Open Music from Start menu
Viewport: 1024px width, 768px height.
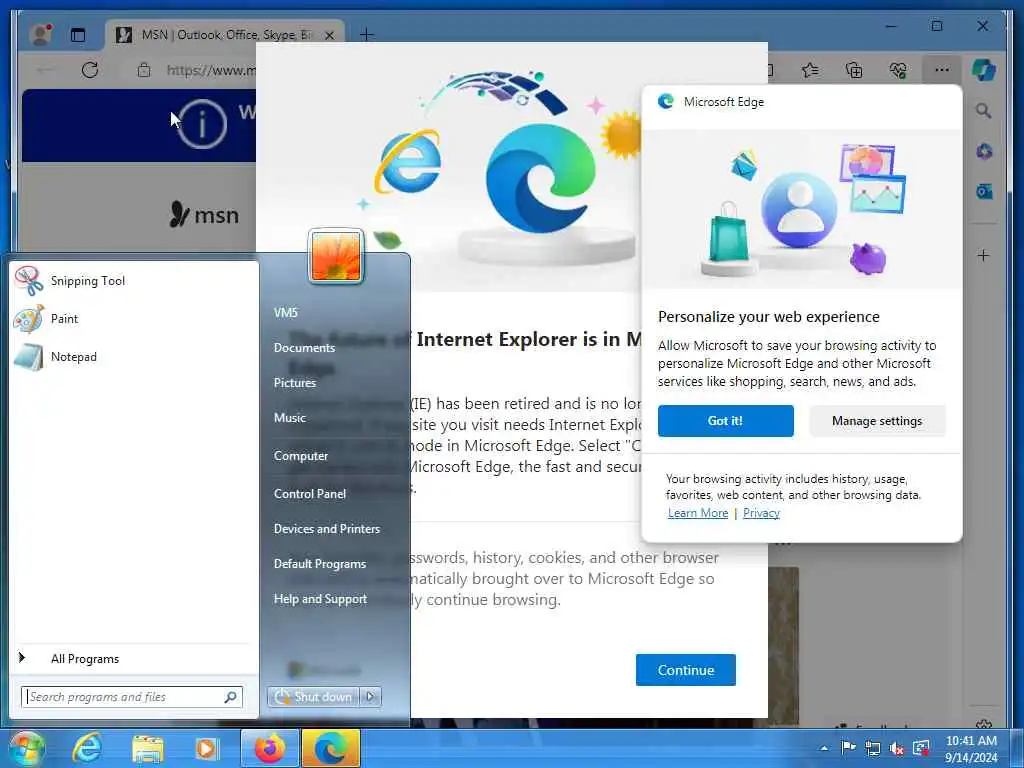290,417
